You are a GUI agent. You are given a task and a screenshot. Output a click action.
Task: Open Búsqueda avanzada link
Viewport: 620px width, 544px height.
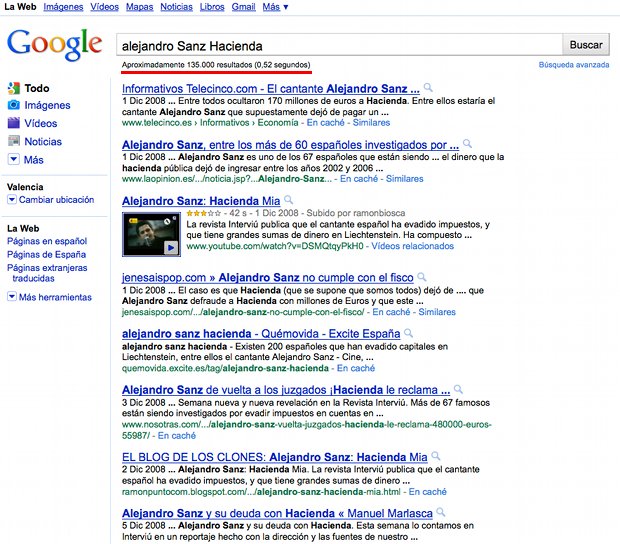click(x=574, y=65)
